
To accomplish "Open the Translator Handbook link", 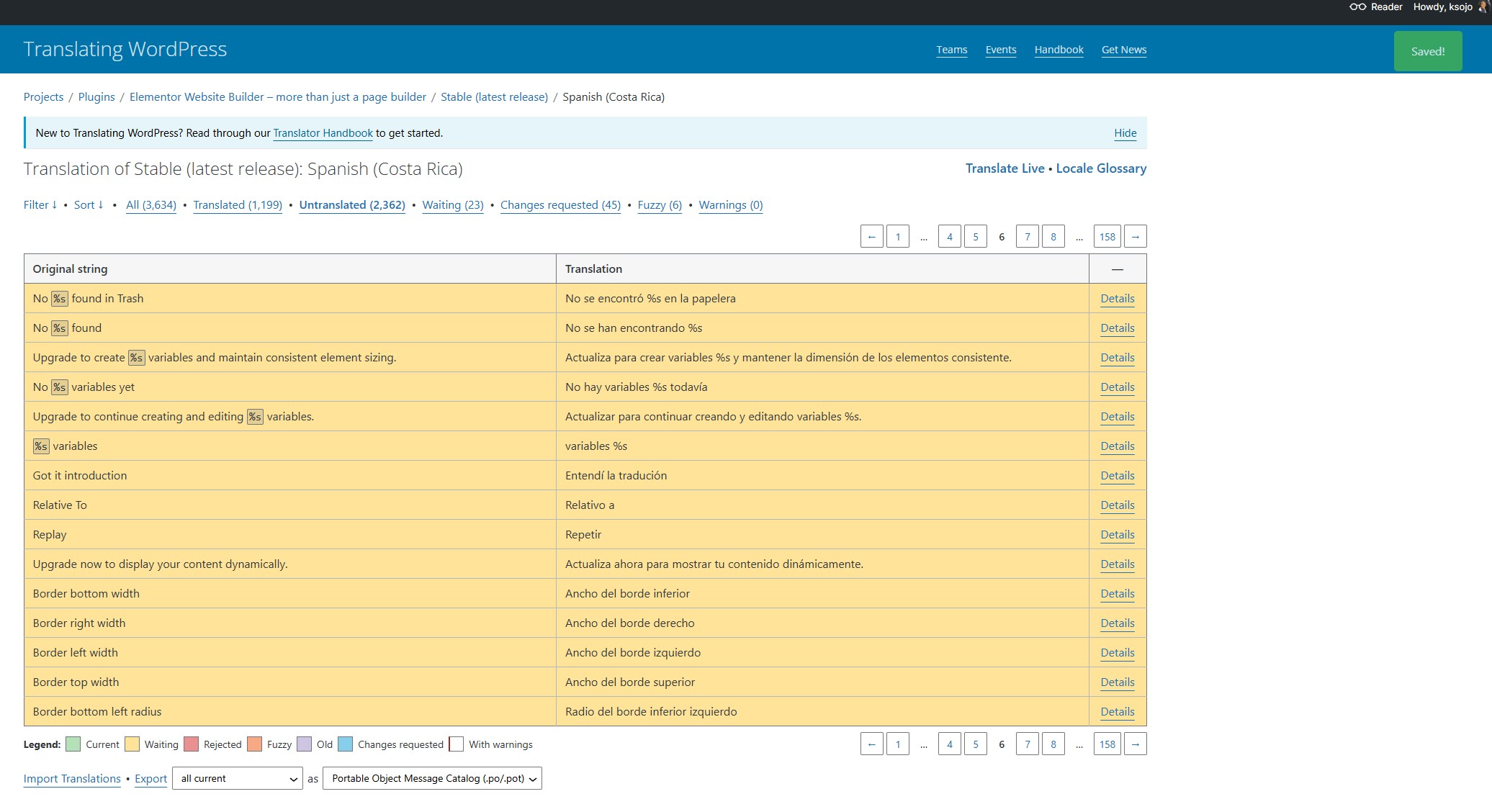I will tap(323, 133).
